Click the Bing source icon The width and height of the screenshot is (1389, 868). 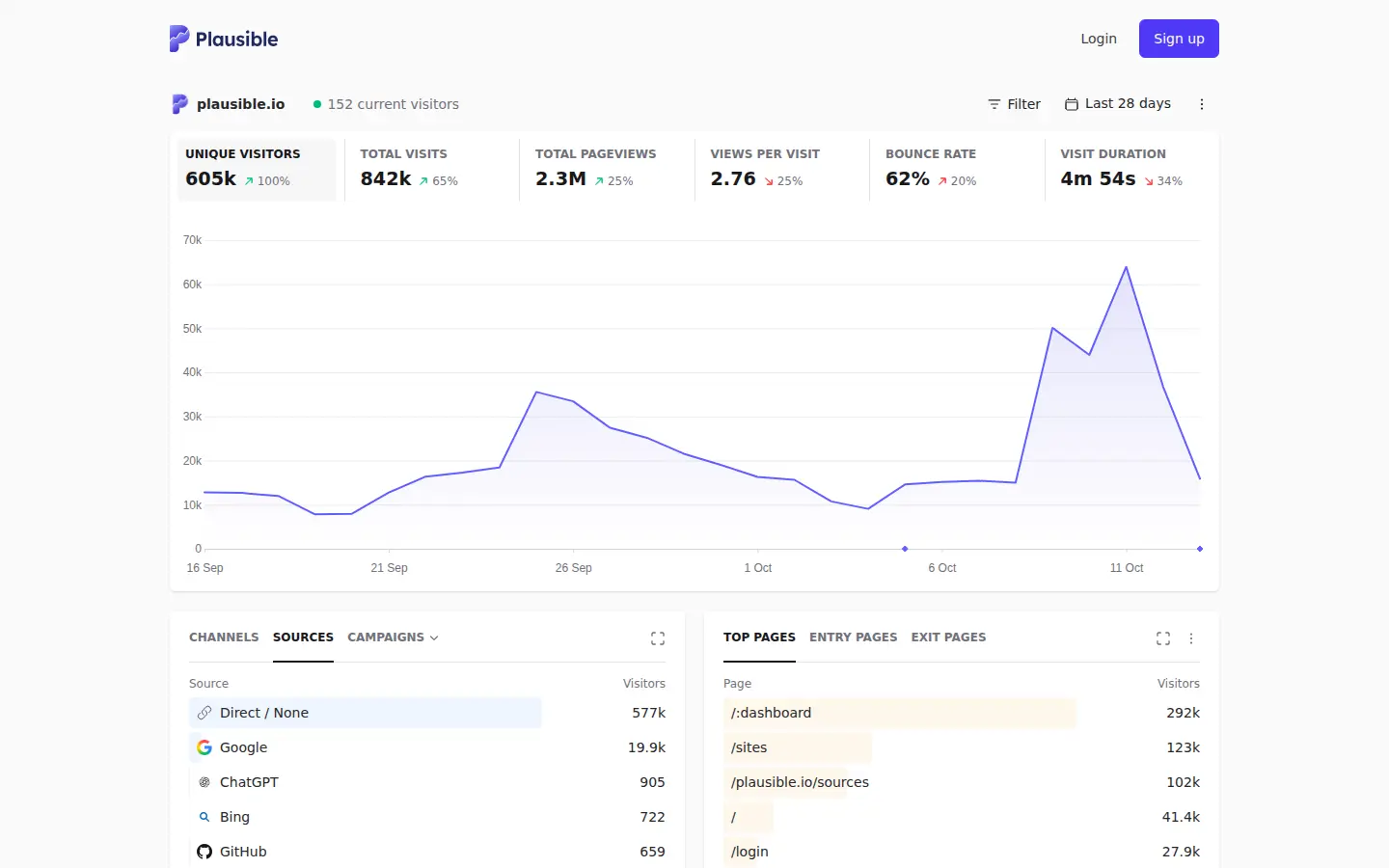click(x=204, y=817)
